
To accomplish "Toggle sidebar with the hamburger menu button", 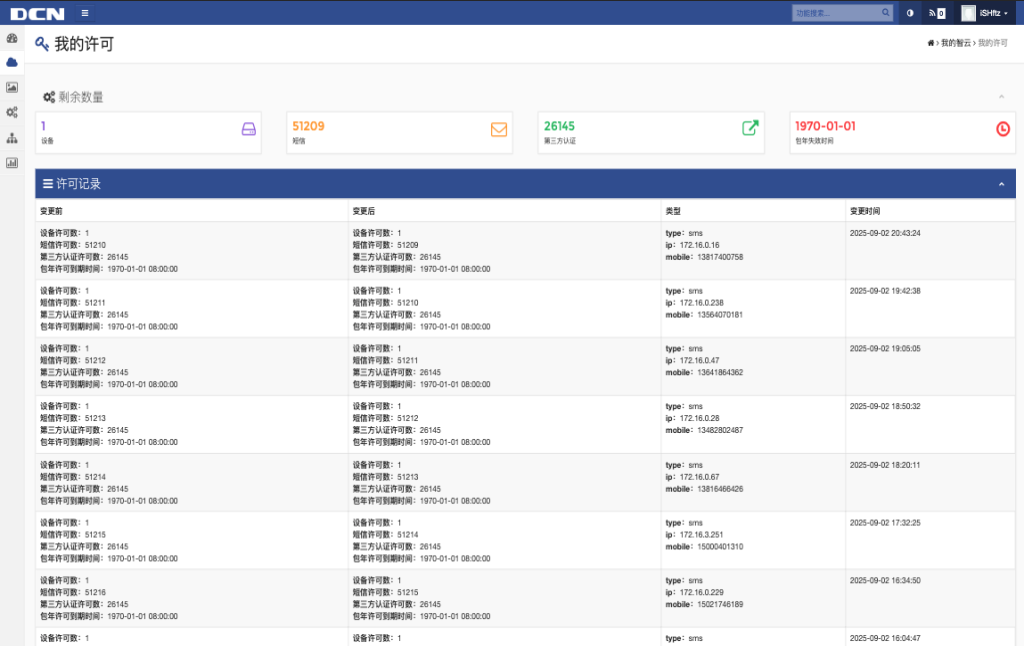I will point(85,13).
